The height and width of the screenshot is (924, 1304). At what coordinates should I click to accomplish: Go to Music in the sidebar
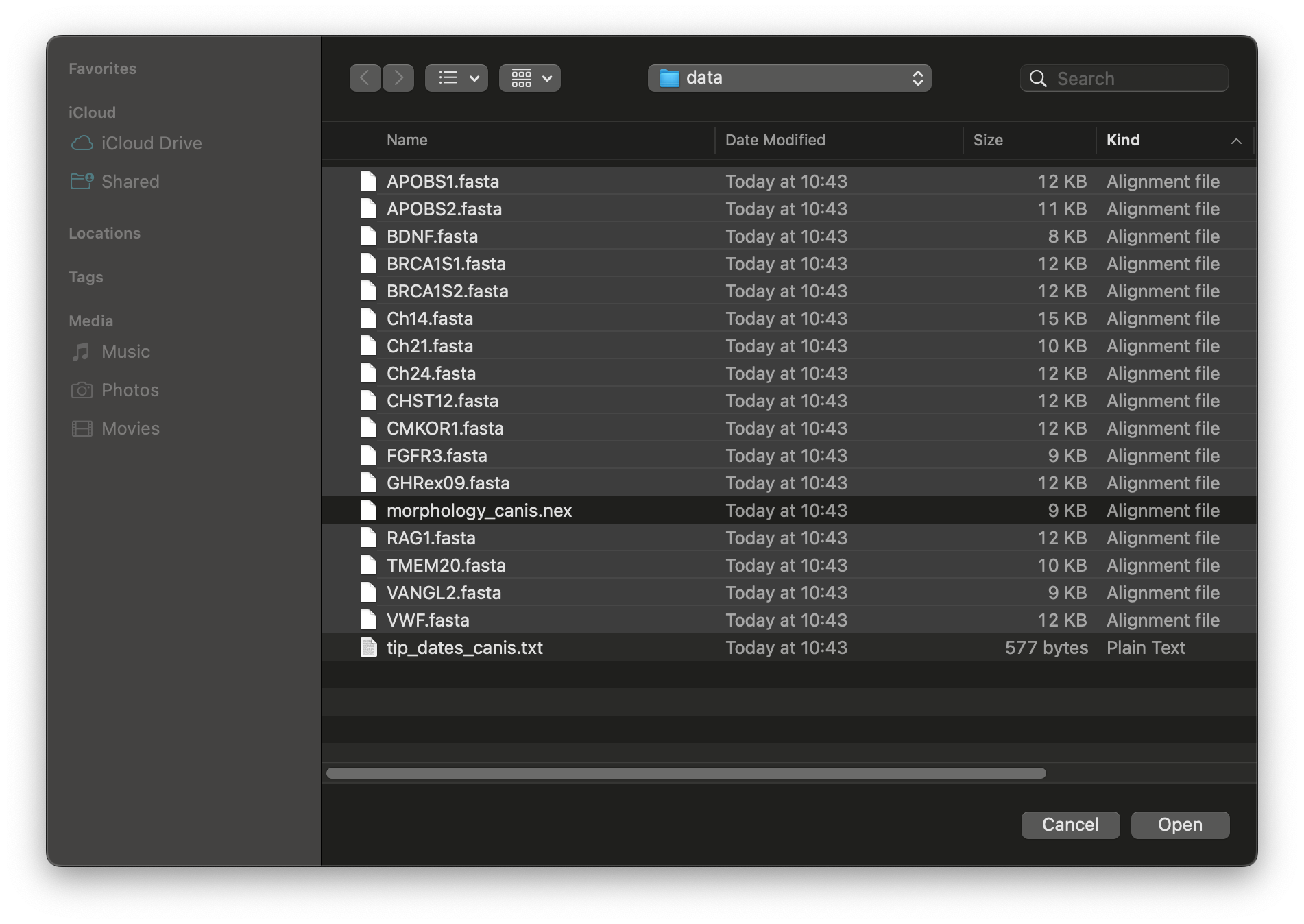click(125, 352)
